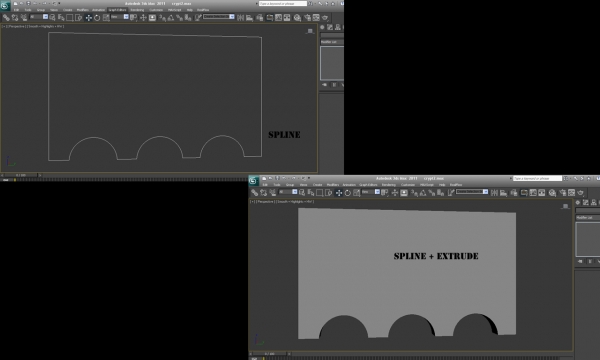600x360 pixels.
Task: Toggle Spinner Snap in SPLINE window toolbar
Action: click(188, 17)
